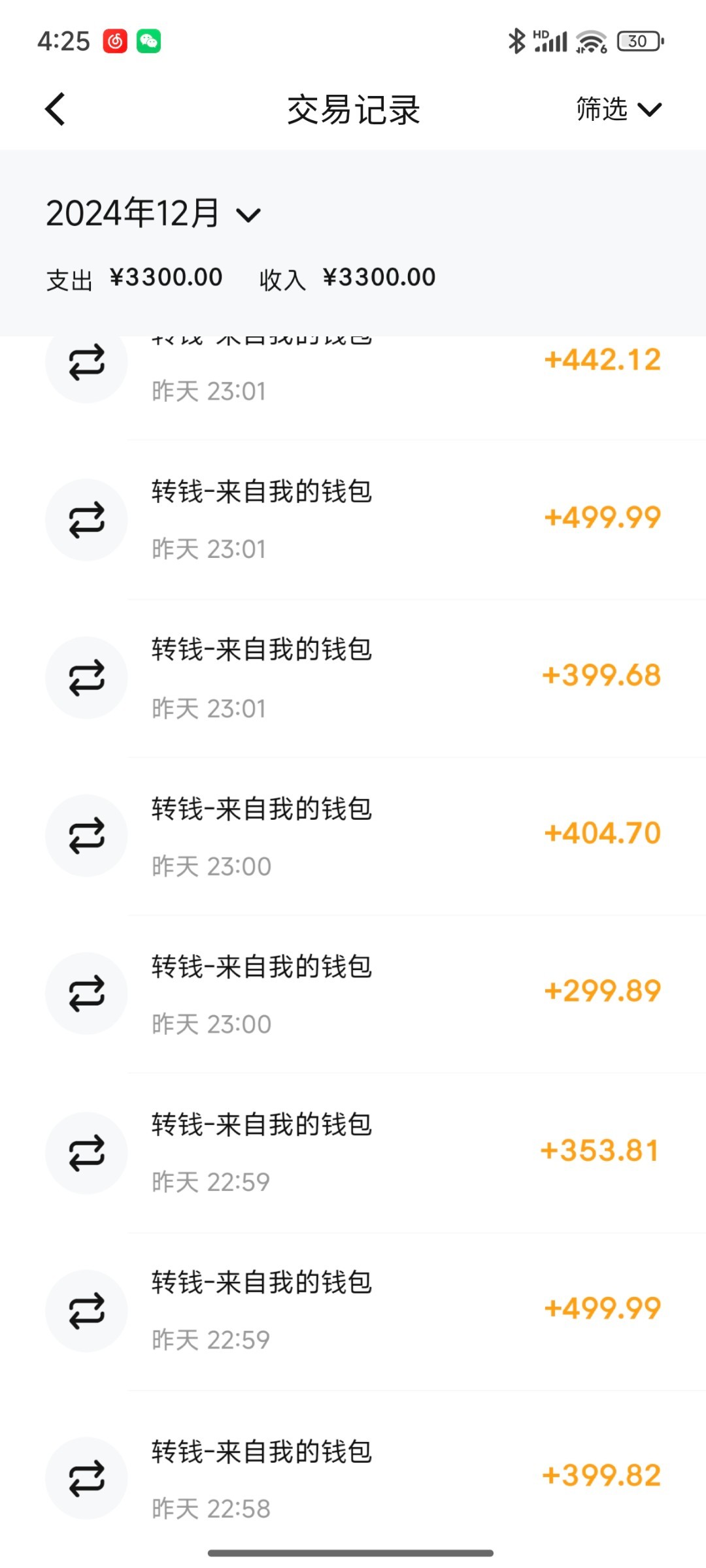Tap the WeChat notification icon in status bar

pos(149,41)
